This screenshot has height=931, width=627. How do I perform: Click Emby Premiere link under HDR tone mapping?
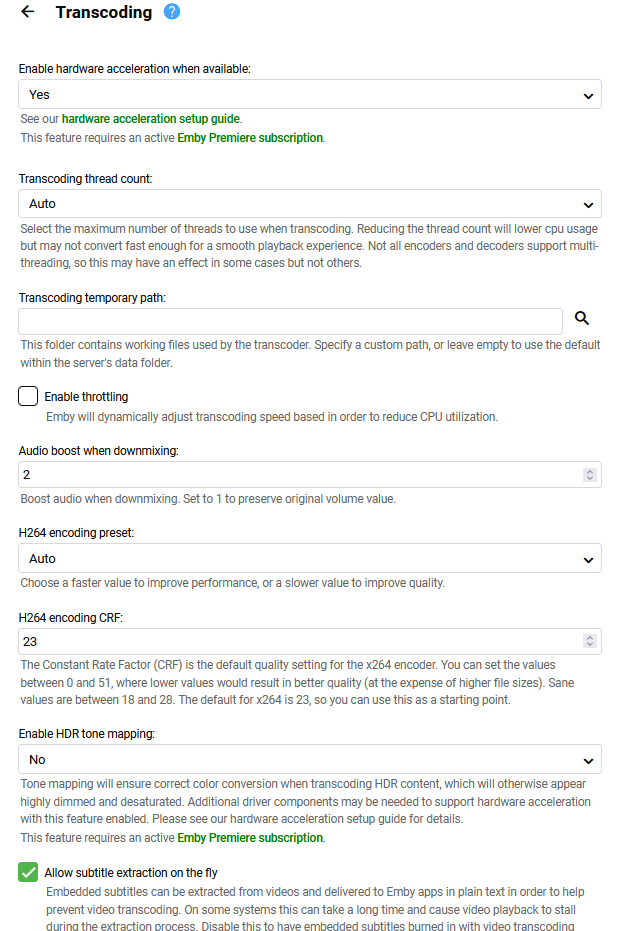tap(250, 838)
